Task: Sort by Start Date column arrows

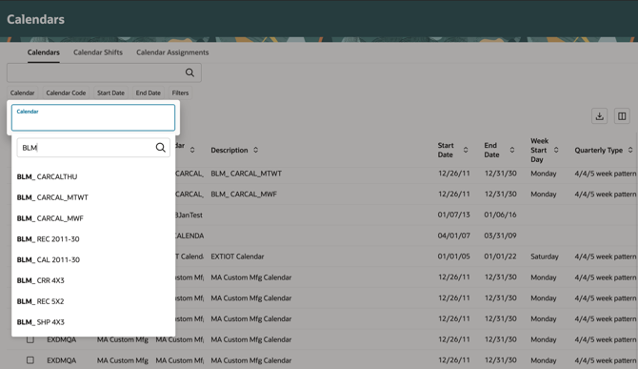Action: pyautogui.click(x=465, y=150)
